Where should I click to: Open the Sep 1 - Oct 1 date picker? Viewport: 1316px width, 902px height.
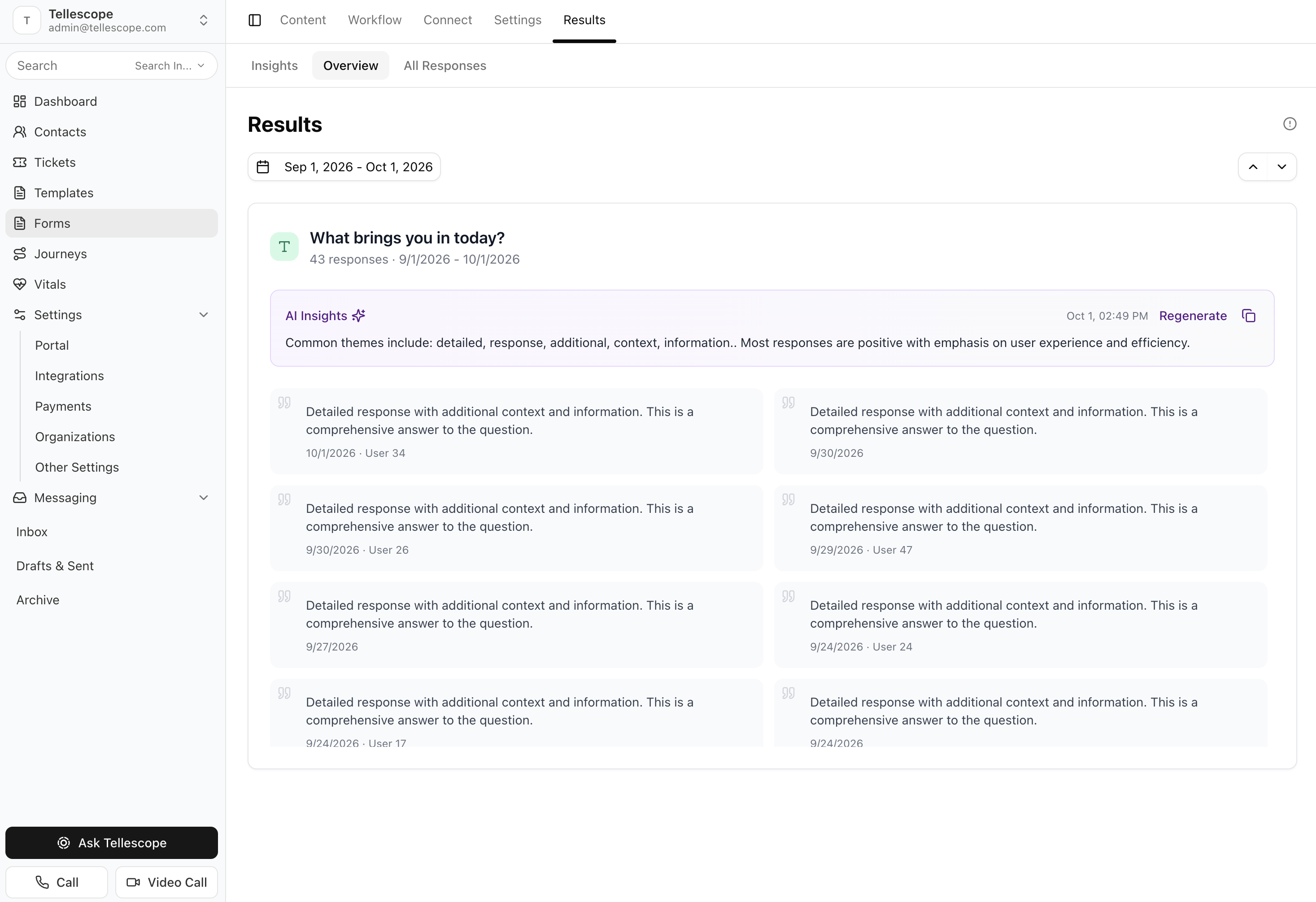[x=344, y=167]
